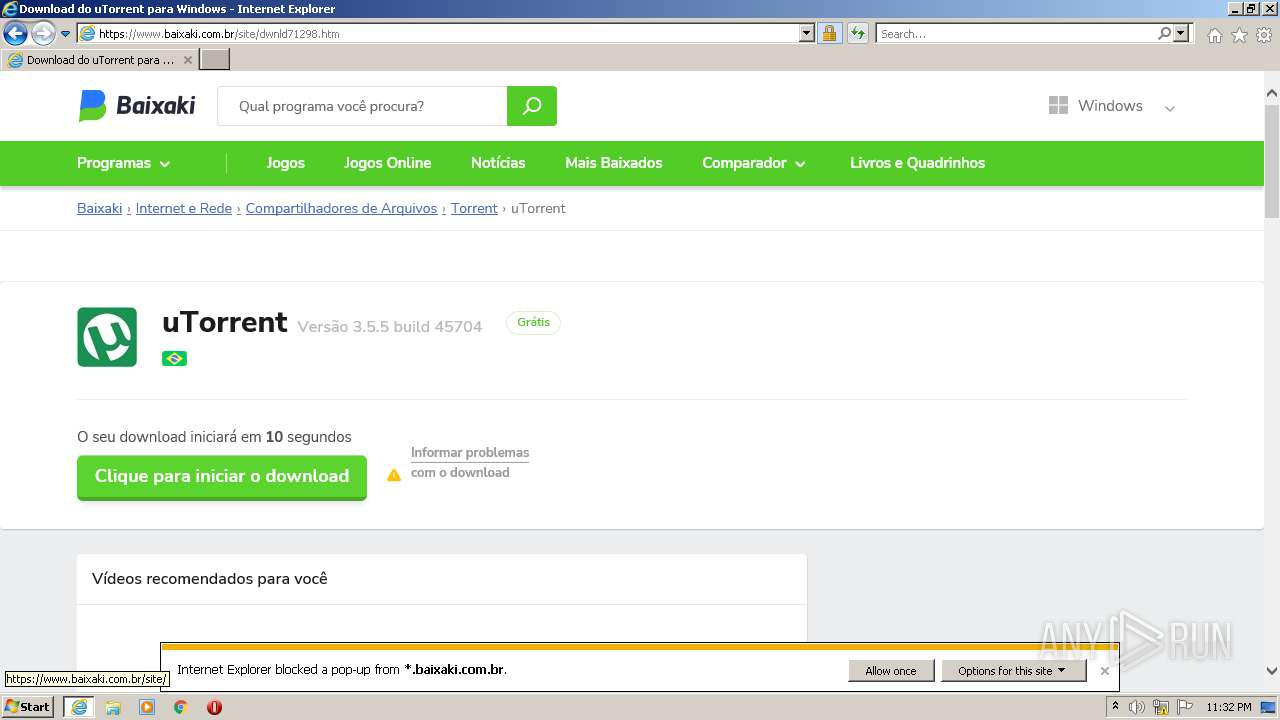Viewport: 1280px width, 720px height.
Task: Go forward with the browser Forward arrow
Action: click(x=43, y=33)
